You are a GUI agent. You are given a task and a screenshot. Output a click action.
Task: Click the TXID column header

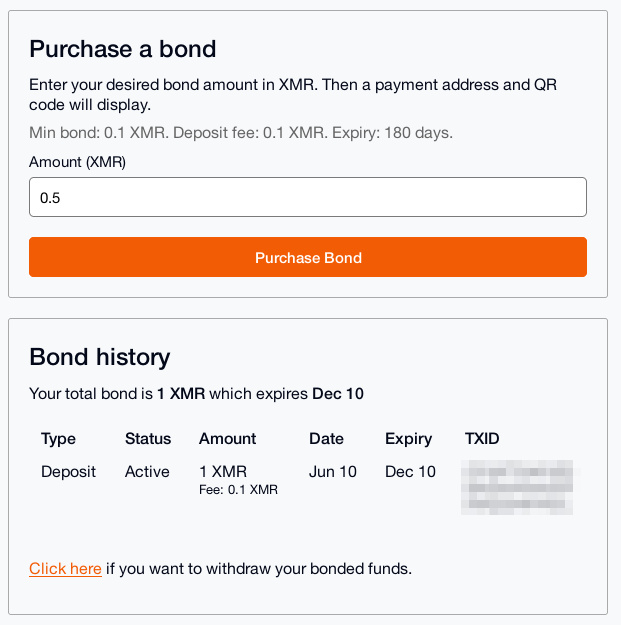482,438
